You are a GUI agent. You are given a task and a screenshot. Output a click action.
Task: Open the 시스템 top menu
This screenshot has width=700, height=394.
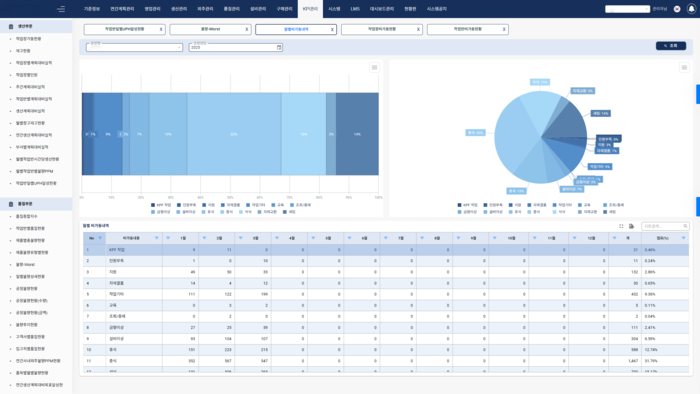(334, 9)
